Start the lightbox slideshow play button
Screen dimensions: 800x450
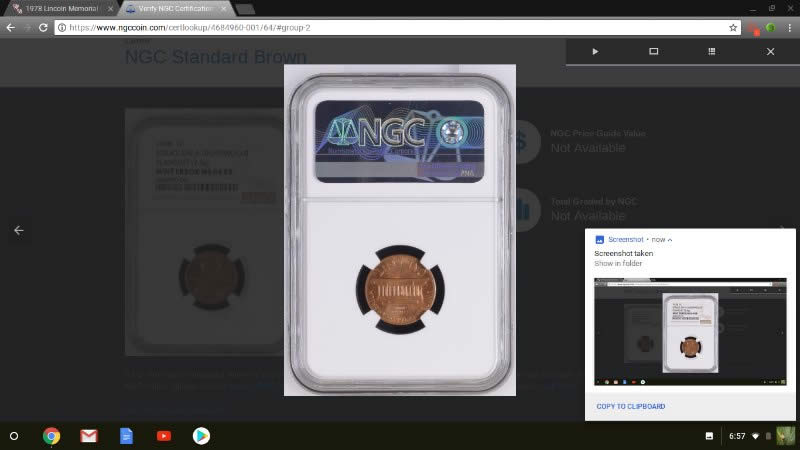[595, 52]
